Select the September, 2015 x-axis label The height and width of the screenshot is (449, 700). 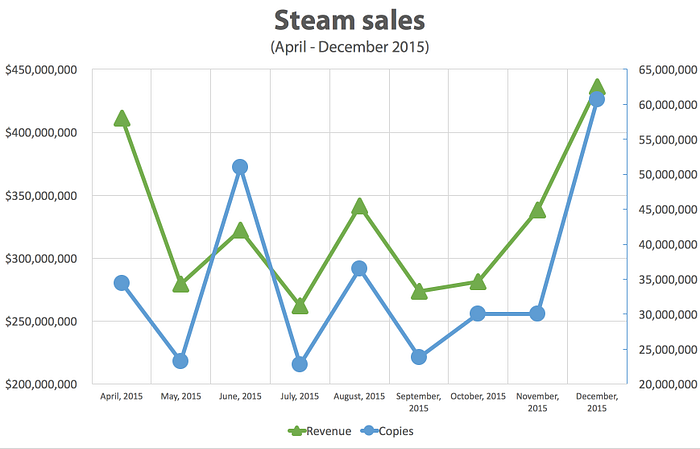click(x=419, y=402)
